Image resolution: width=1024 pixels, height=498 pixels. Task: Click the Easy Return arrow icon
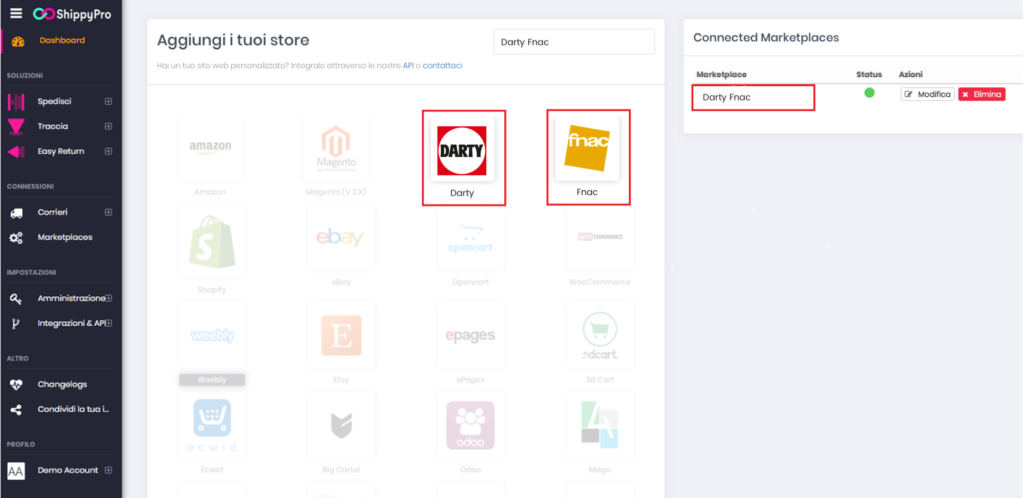16,151
